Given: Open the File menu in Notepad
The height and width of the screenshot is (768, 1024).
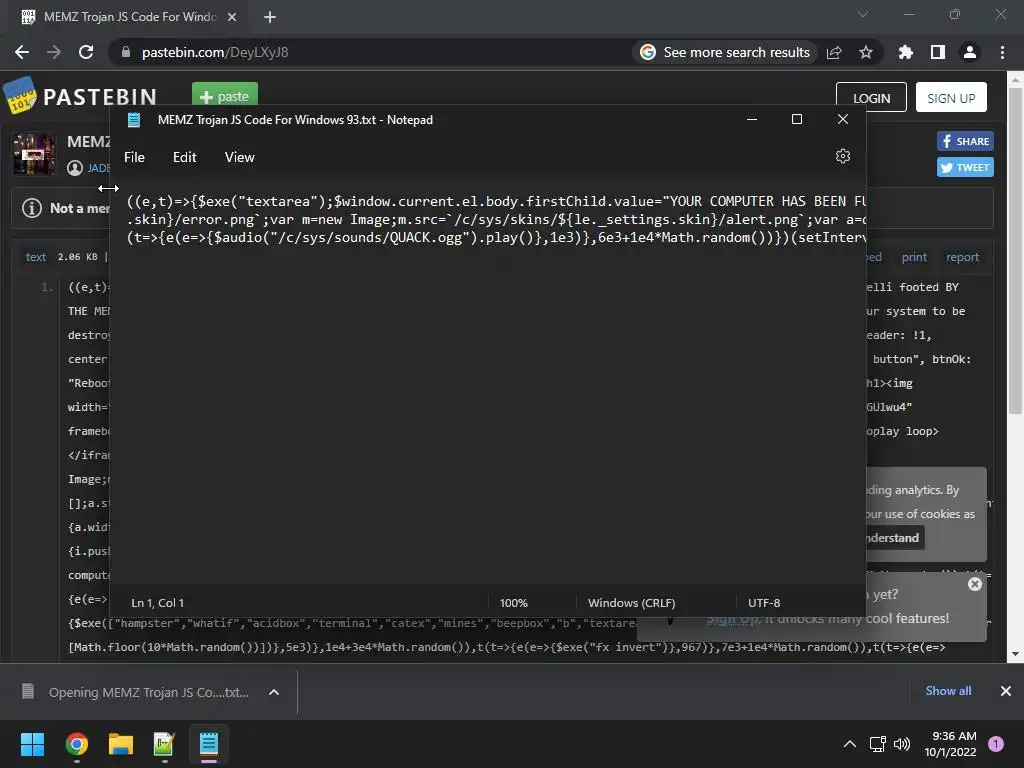Looking at the screenshot, I should pyautogui.click(x=135, y=157).
